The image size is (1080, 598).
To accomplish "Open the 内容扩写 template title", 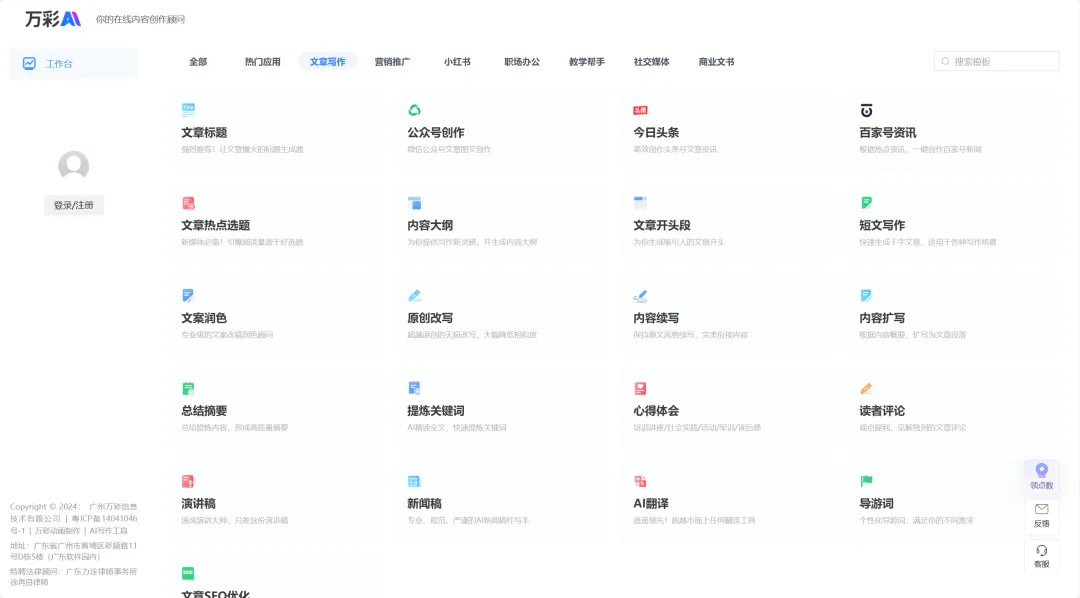I will (882, 318).
